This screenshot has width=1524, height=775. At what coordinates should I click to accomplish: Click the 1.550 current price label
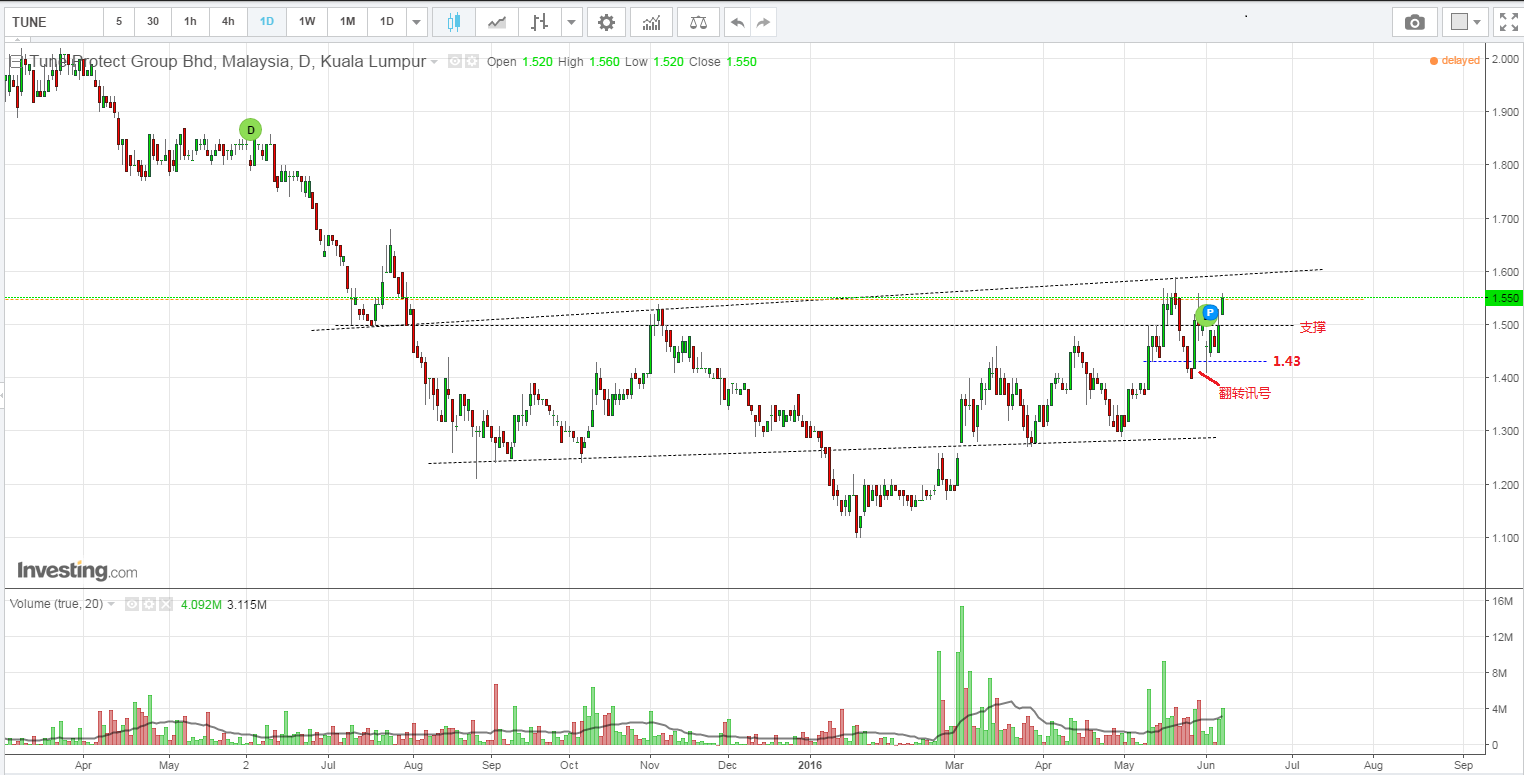pos(1506,298)
